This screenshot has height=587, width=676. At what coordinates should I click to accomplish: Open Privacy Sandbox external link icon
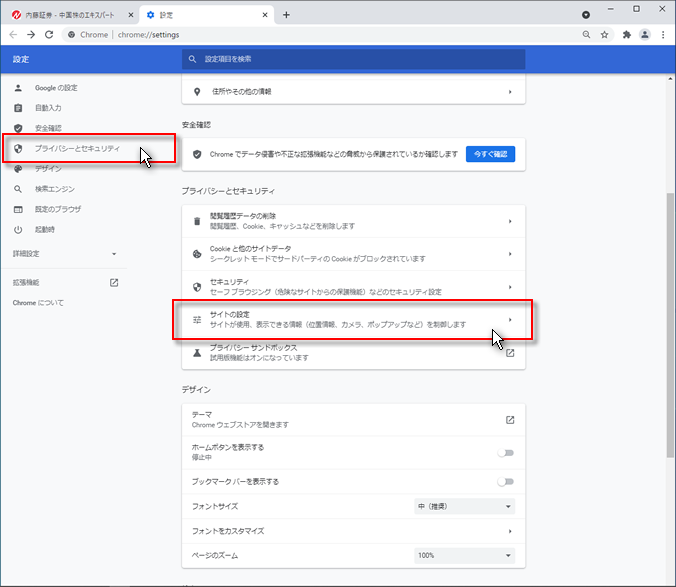pos(509,353)
